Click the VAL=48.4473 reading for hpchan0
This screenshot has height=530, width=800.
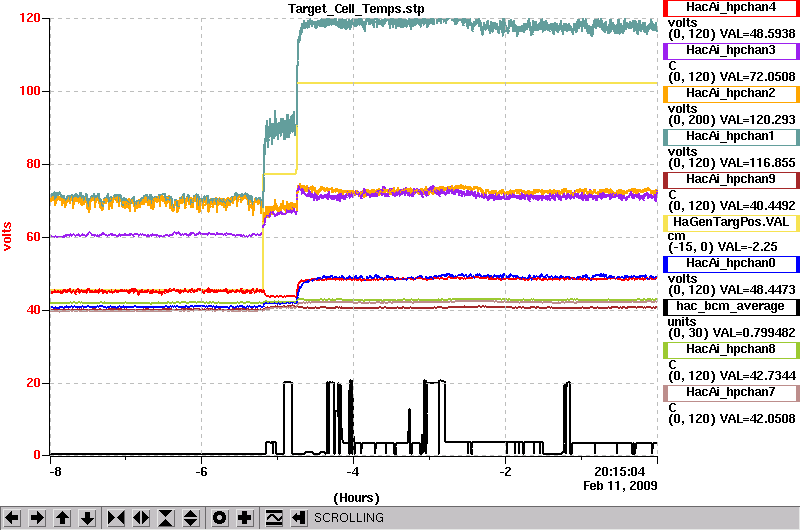757,290
